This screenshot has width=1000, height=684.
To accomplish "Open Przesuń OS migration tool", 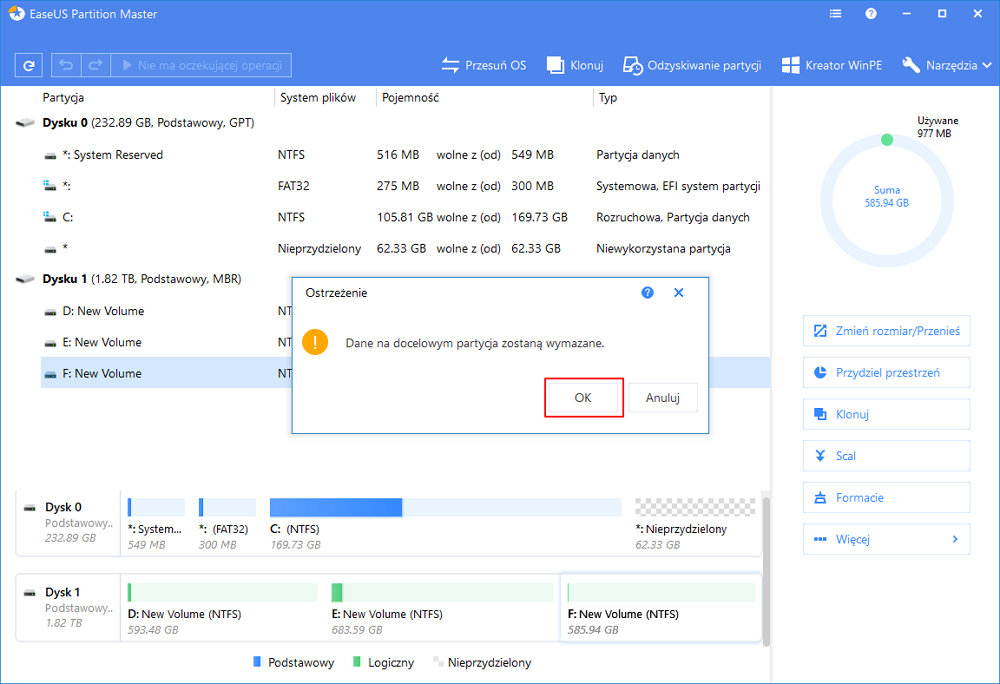I will pos(484,65).
